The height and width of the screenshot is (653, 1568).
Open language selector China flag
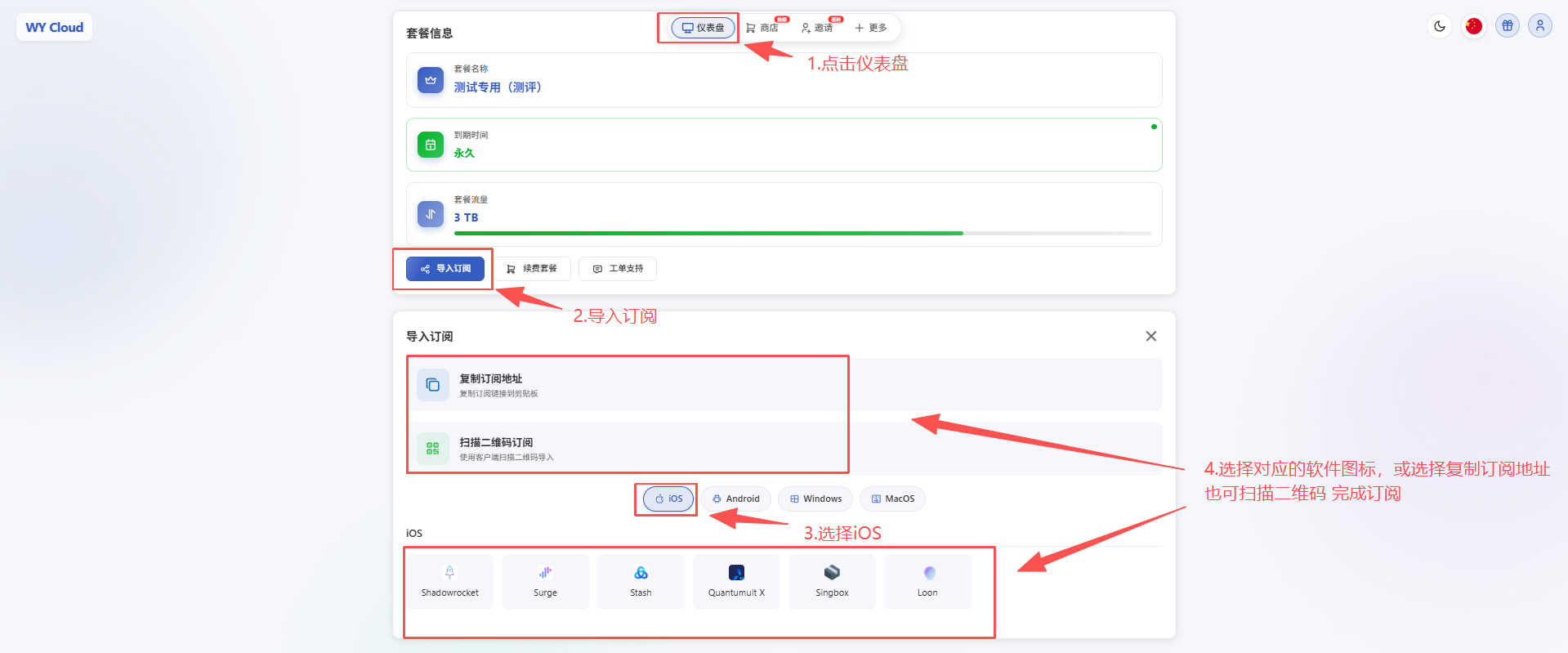(1473, 26)
